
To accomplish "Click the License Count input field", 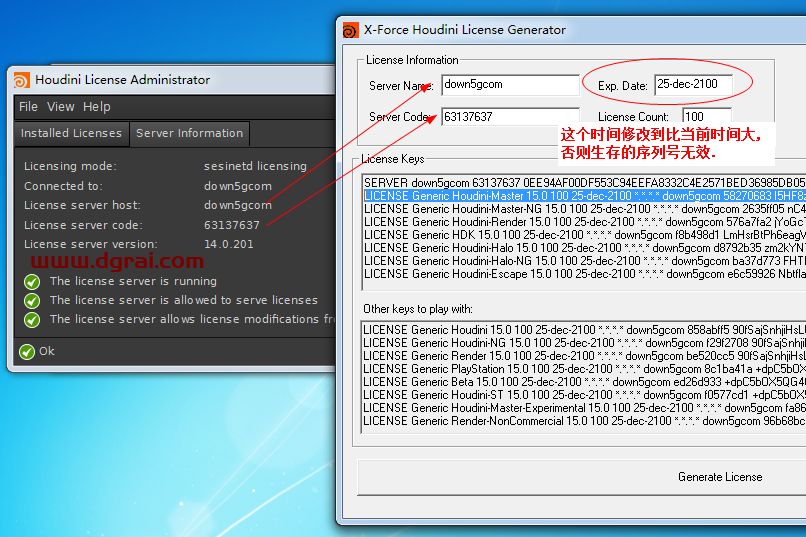I will click(707, 117).
